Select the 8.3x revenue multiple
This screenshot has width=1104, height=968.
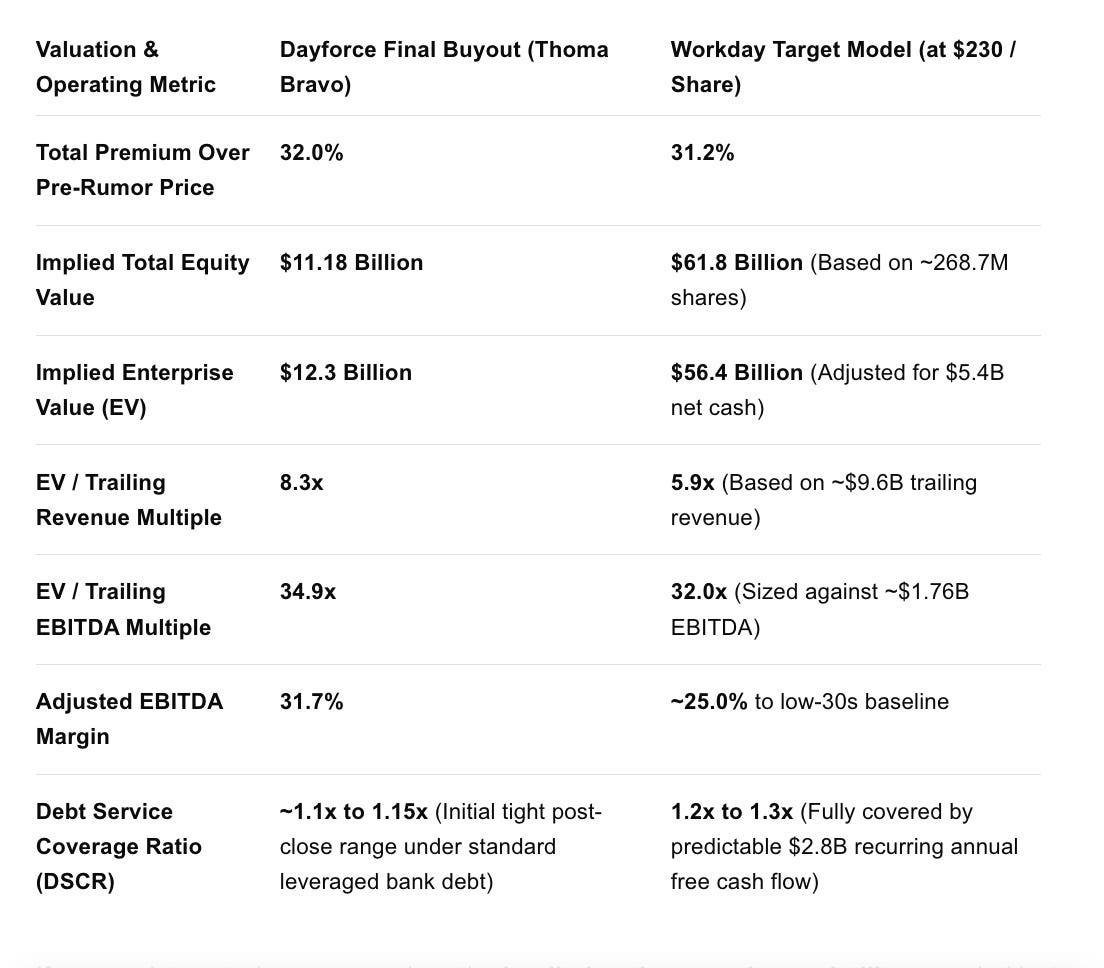click(301, 482)
